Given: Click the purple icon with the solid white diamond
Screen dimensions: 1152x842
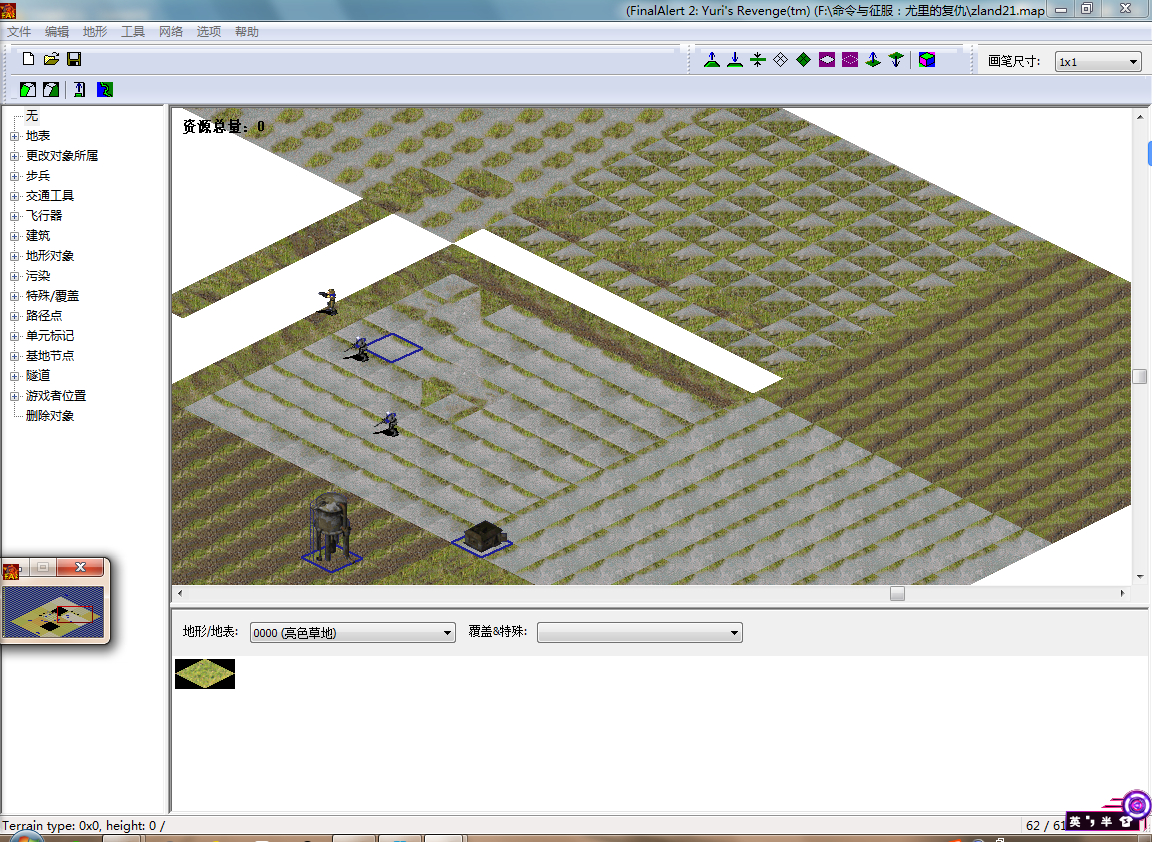Looking at the screenshot, I should click(x=827, y=60).
